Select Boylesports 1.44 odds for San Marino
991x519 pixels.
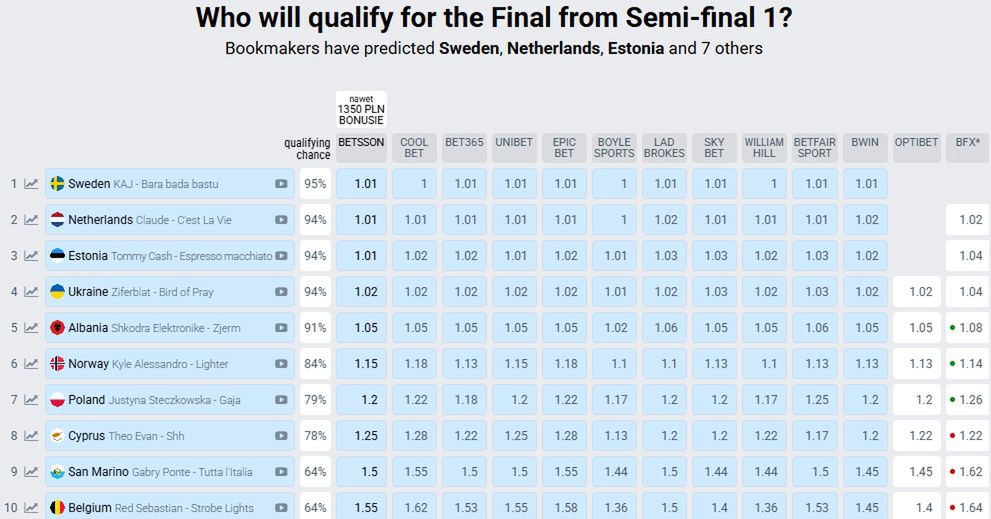coord(614,472)
